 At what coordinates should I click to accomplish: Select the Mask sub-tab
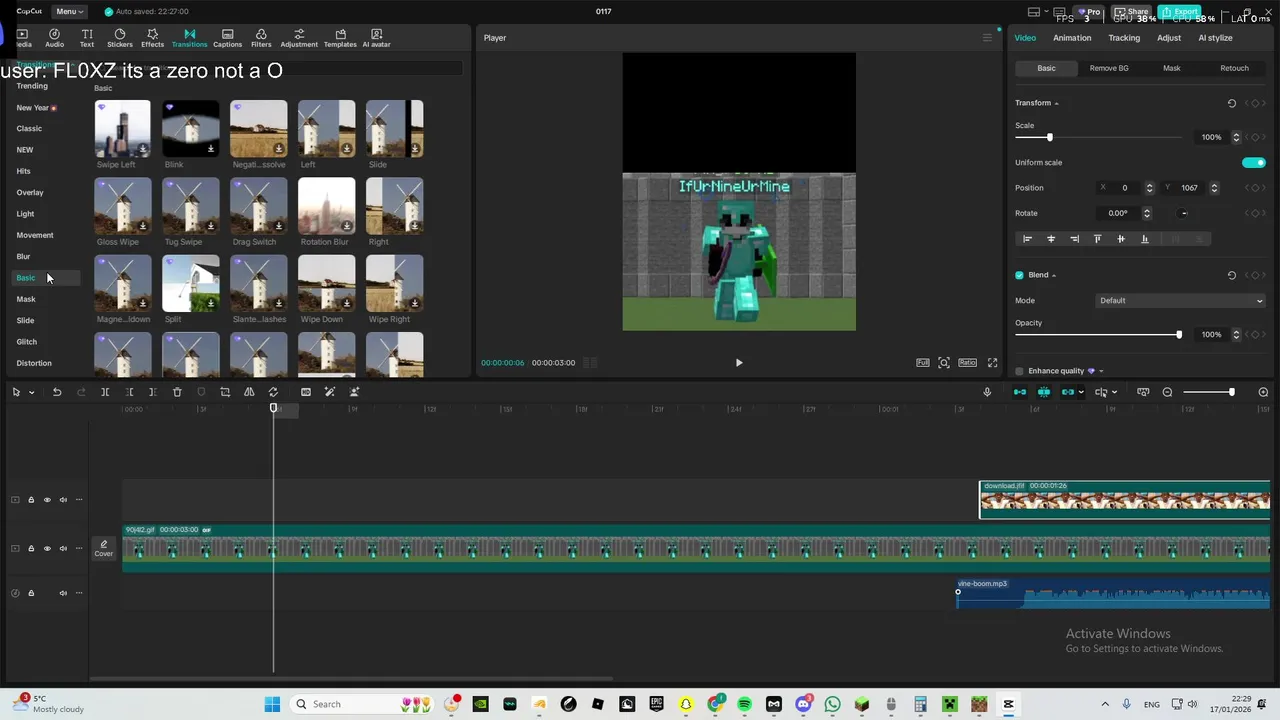[1172, 68]
